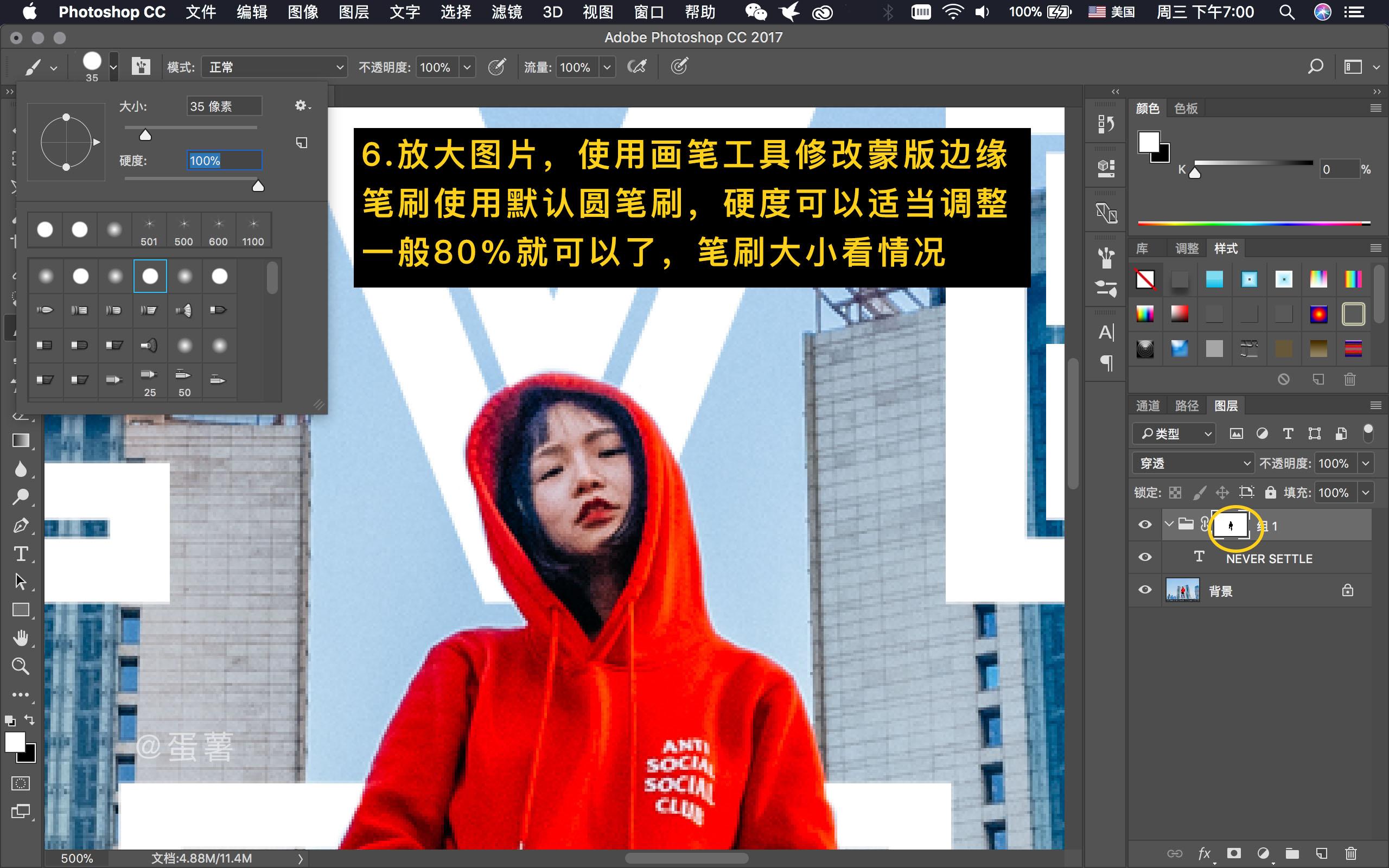Select the Hand tool
The width and height of the screenshot is (1389, 868).
(x=21, y=638)
